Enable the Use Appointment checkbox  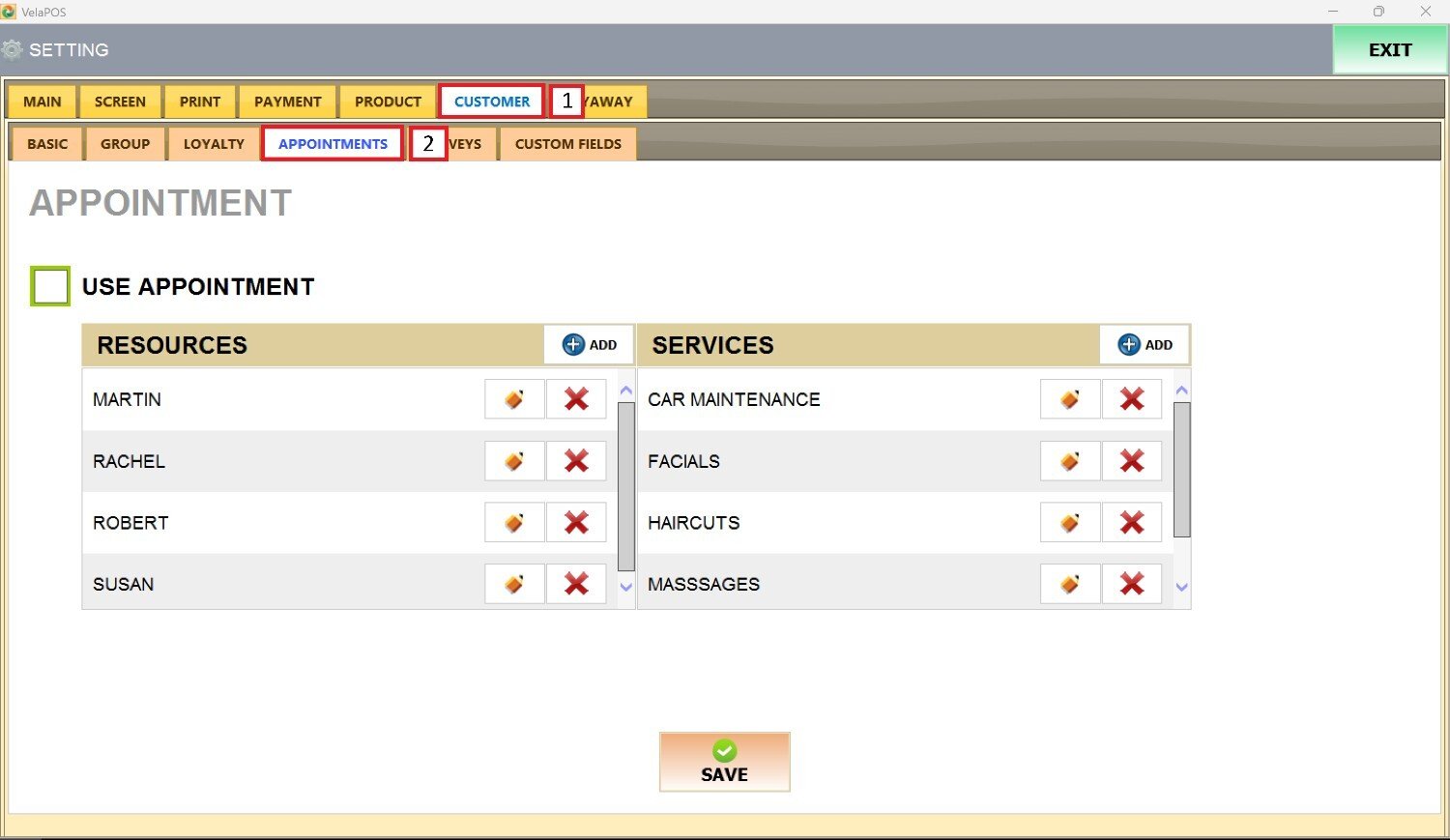point(50,286)
